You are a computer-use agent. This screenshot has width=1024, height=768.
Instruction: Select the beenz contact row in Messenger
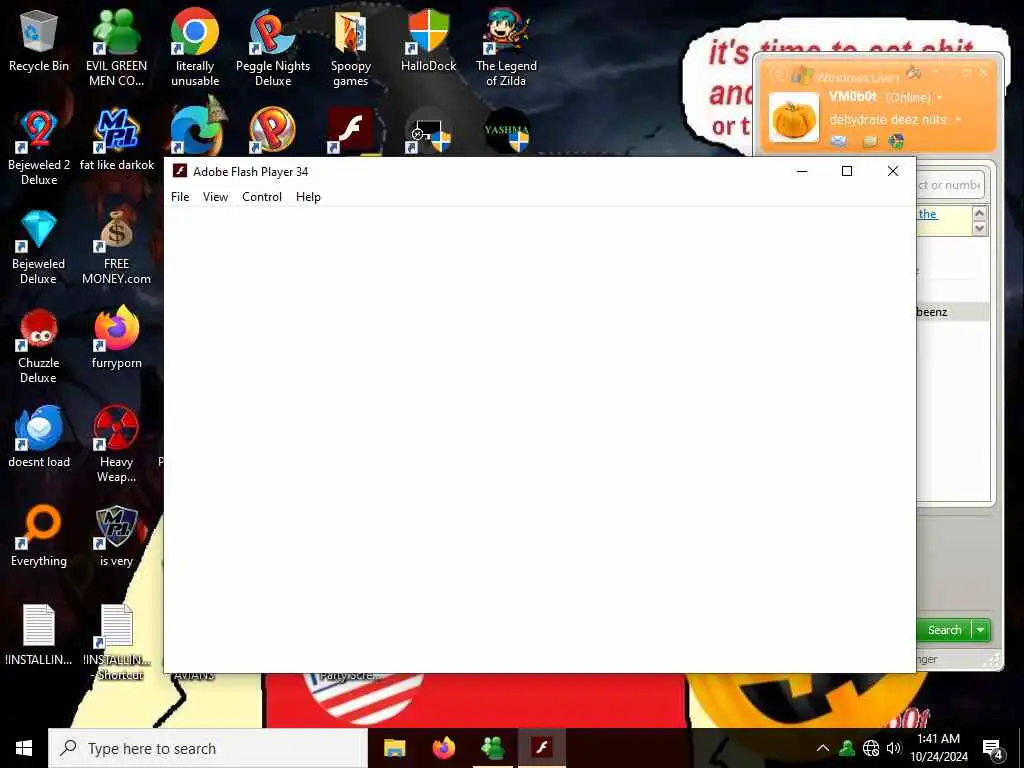952,312
